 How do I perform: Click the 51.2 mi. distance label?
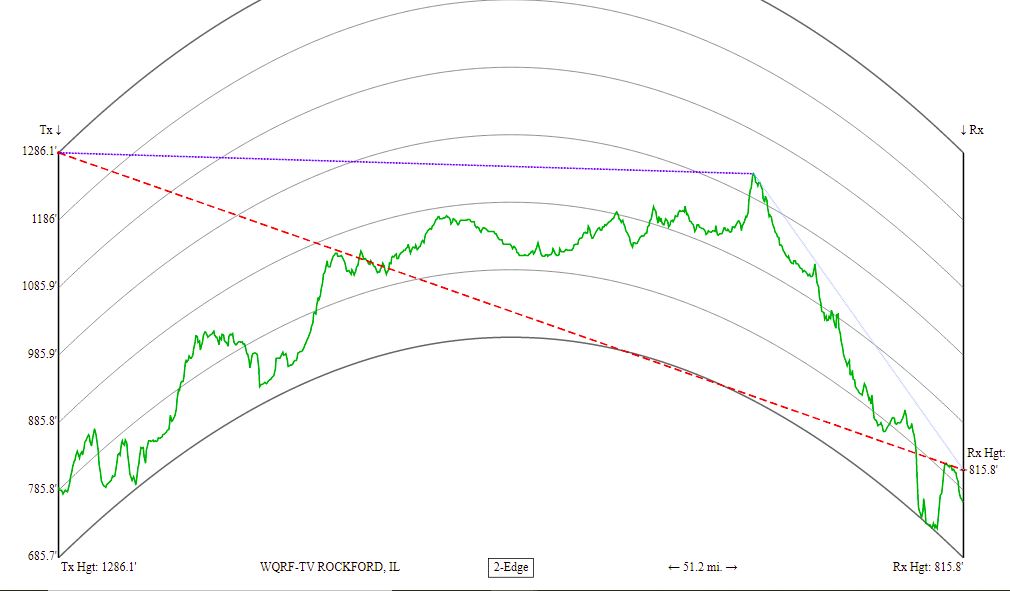tap(703, 567)
